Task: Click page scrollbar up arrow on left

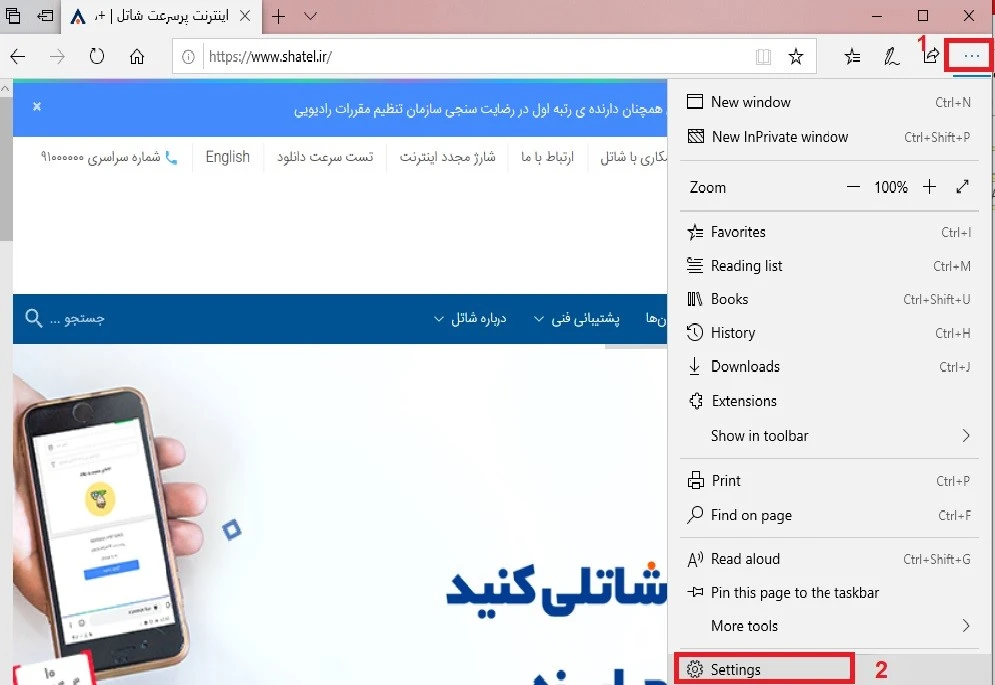Action: [5, 88]
